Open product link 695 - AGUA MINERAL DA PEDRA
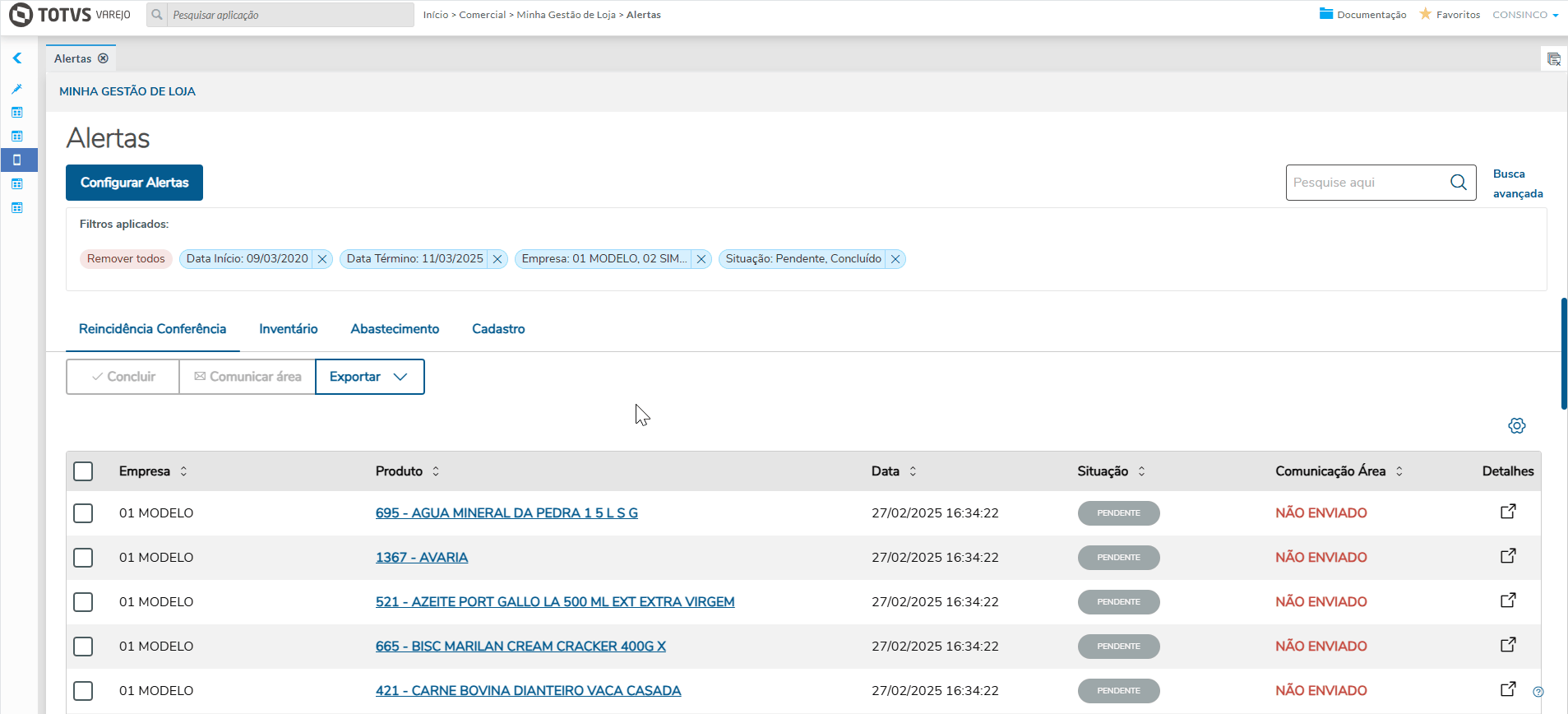Screen dimensions: 1568x714 click(x=506, y=513)
